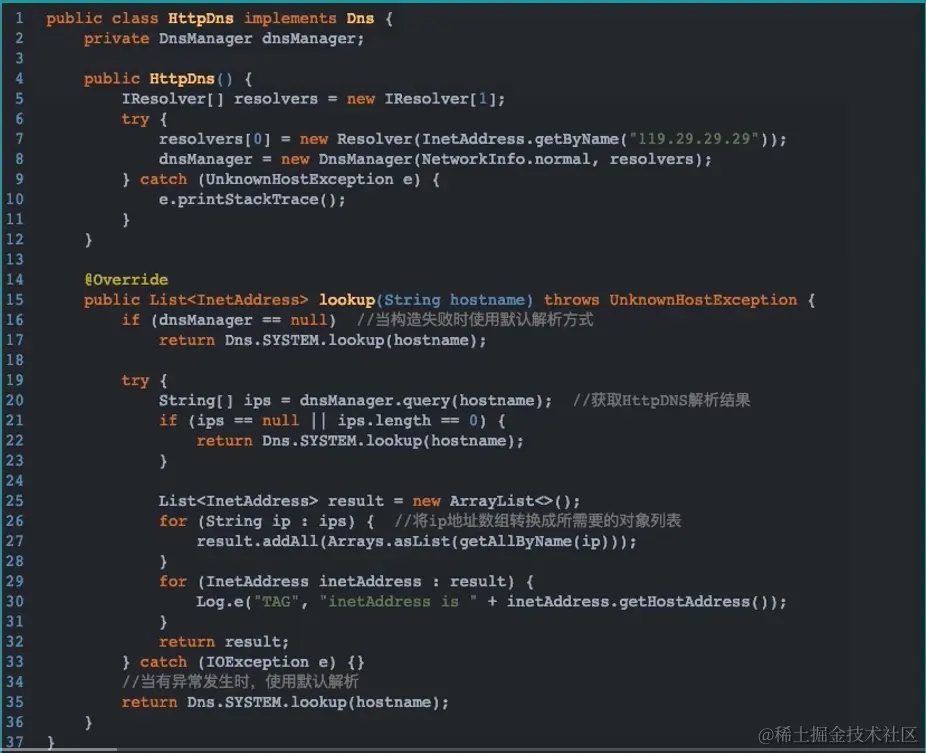The height and width of the screenshot is (753, 926).
Task: Click 'throws UnknownHostException' on line 15
Action: 670,300
